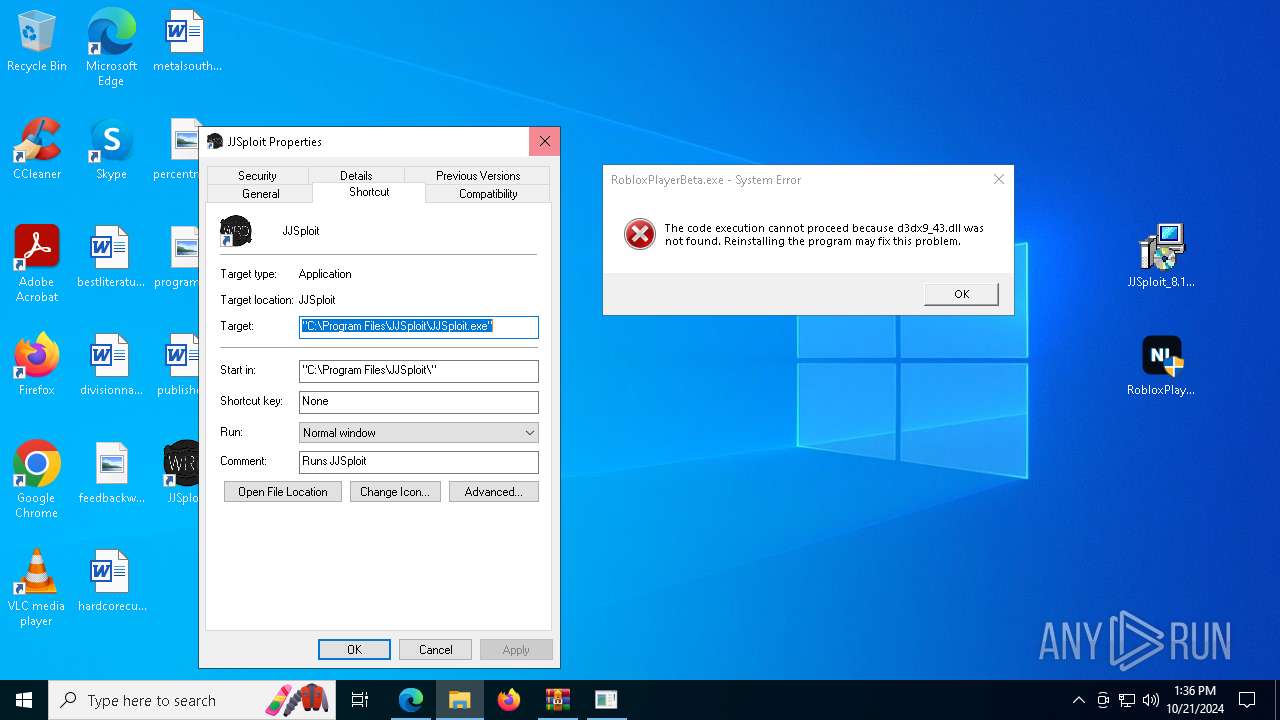Close the RobloxPlayerBeta System Error dialog
Viewport: 1280px width, 720px height.
(x=998, y=180)
